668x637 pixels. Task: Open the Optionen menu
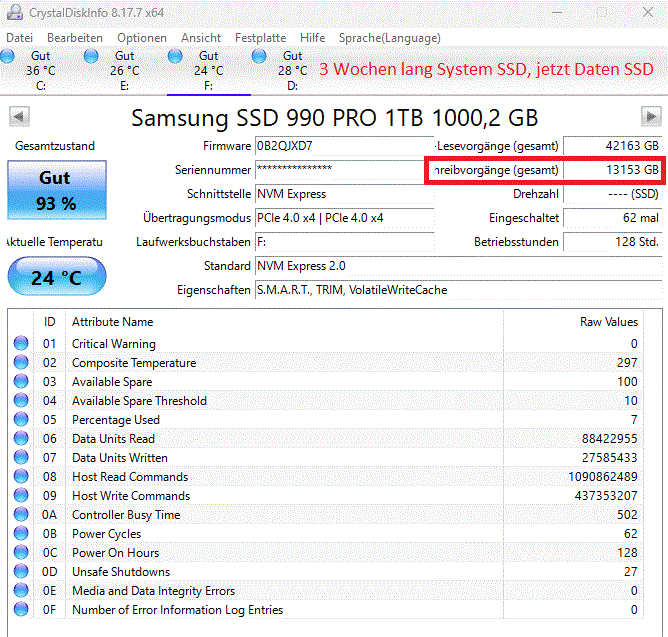[x=142, y=38]
